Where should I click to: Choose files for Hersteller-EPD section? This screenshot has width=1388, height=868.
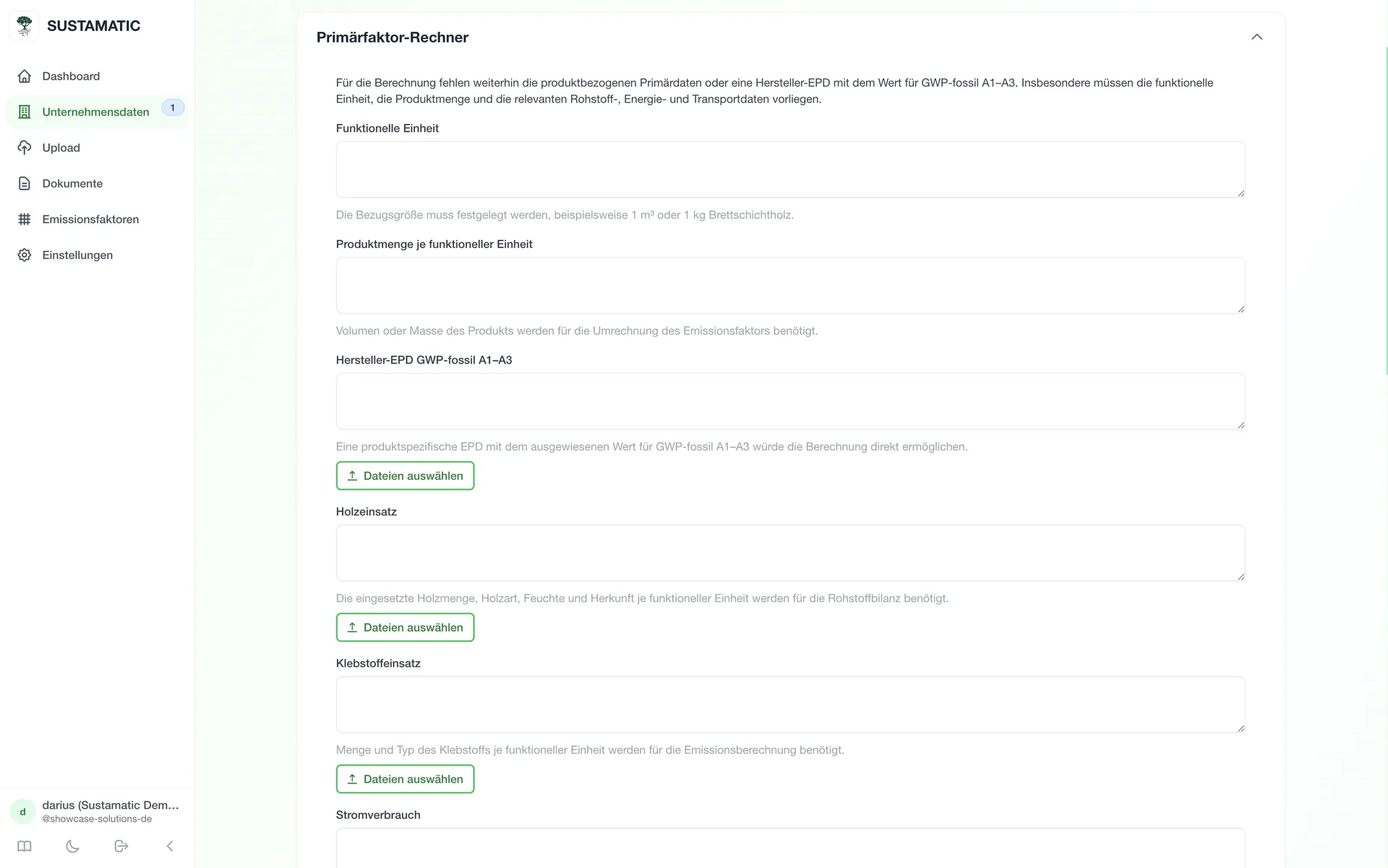tap(405, 476)
